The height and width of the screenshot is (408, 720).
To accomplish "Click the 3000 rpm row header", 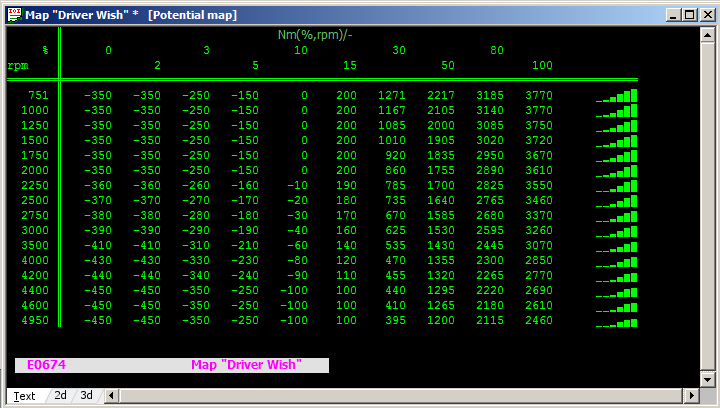I will [x=35, y=230].
